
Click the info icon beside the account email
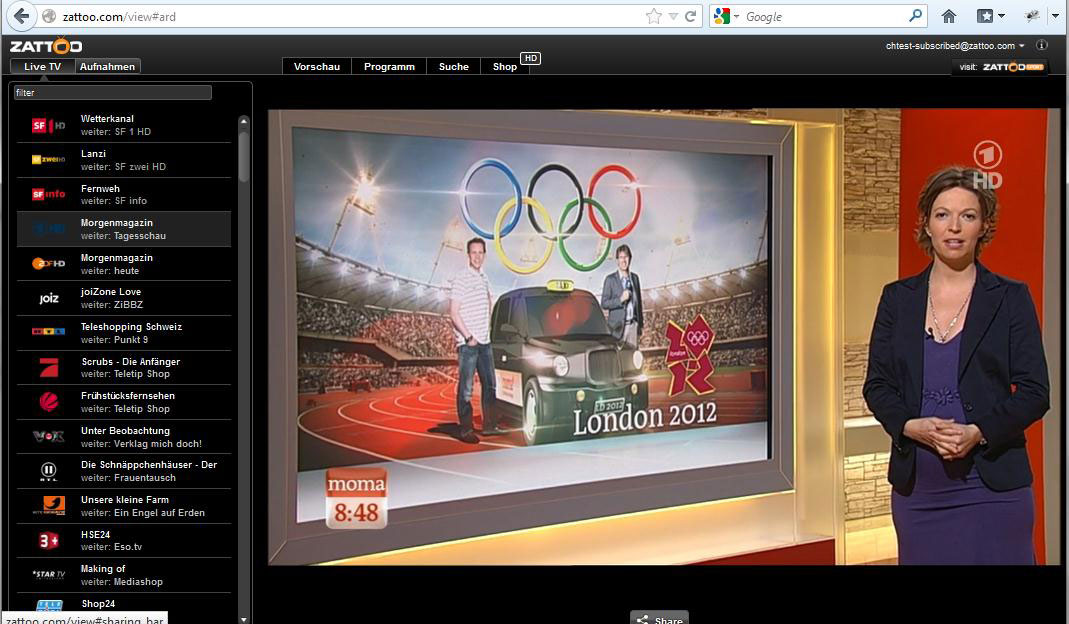click(x=1042, y=46)
